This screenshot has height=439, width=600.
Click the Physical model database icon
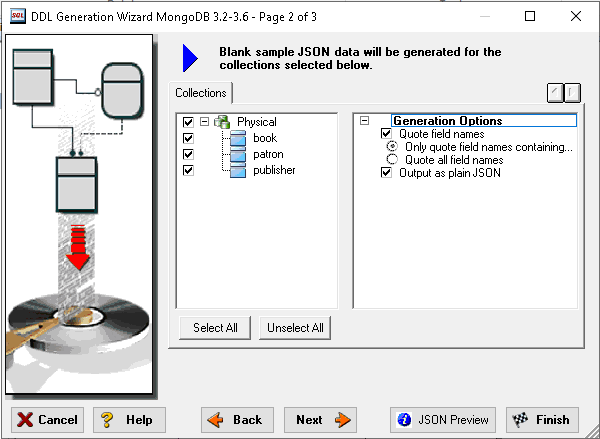(222, 122)
